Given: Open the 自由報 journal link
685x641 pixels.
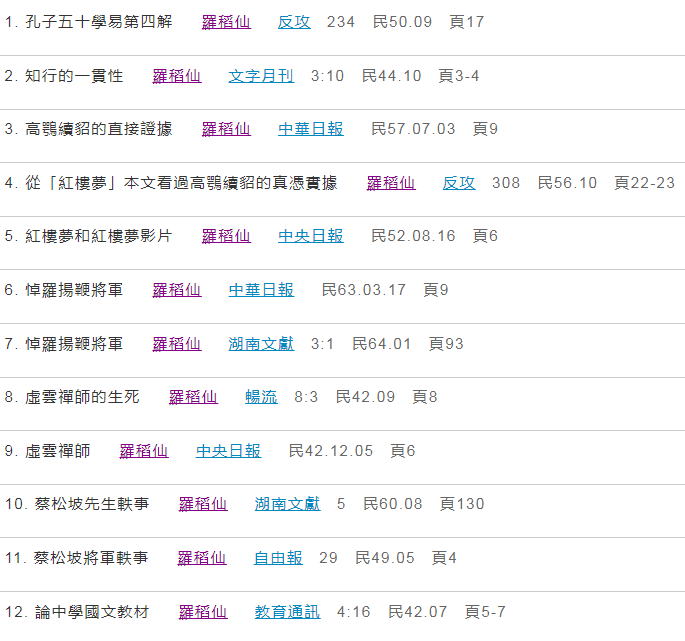Looking at the screenshot, I should (278, 558).
